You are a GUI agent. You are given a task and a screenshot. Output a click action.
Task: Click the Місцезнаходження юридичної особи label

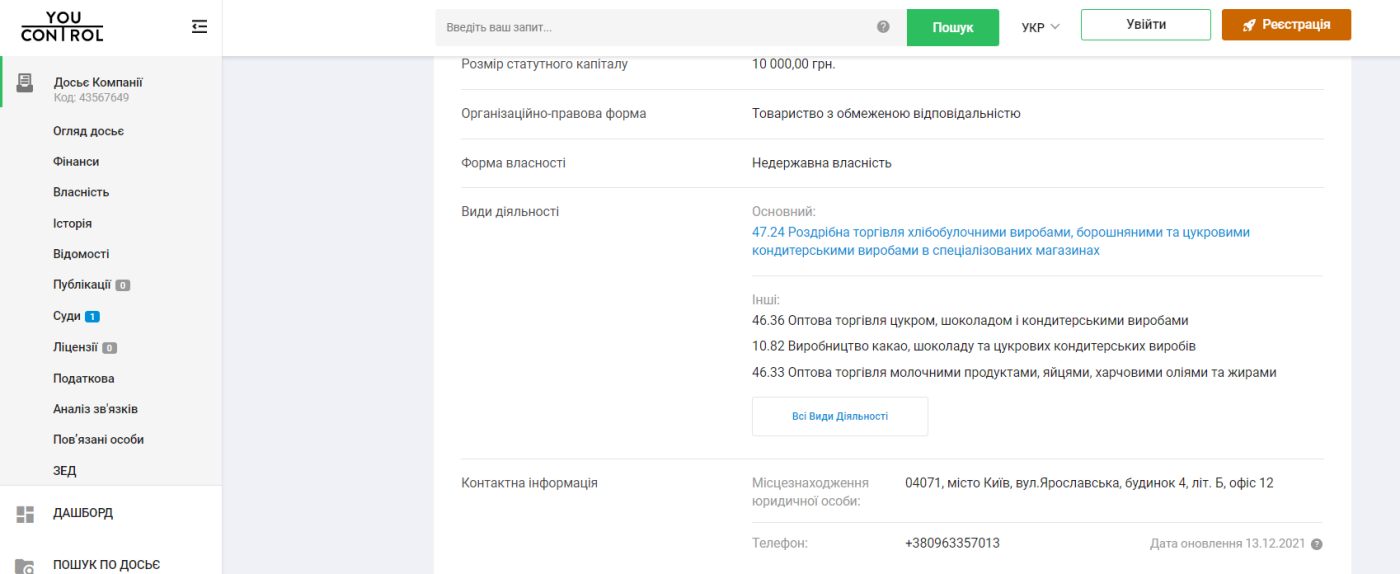click(x=810, y=492)
